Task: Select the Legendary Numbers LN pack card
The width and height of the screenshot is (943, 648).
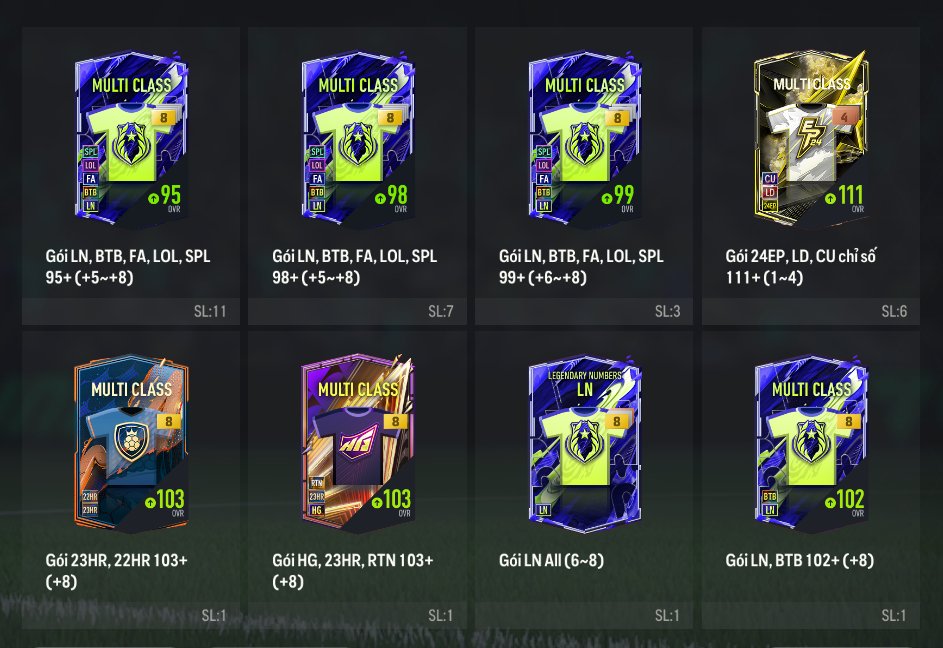Action: (585, 443)
